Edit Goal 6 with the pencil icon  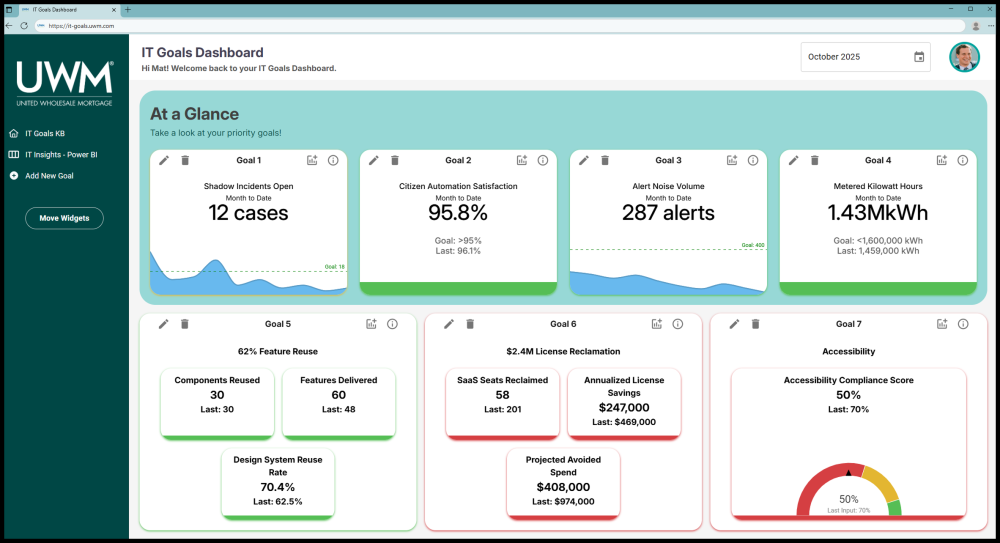(x=449, y=324)
